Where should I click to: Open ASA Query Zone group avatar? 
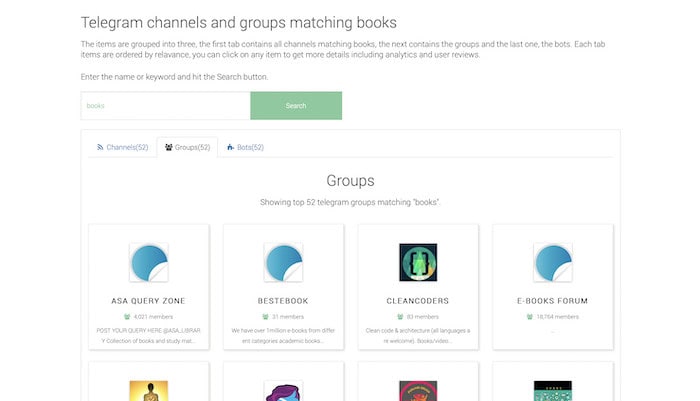tap(149, 263)
